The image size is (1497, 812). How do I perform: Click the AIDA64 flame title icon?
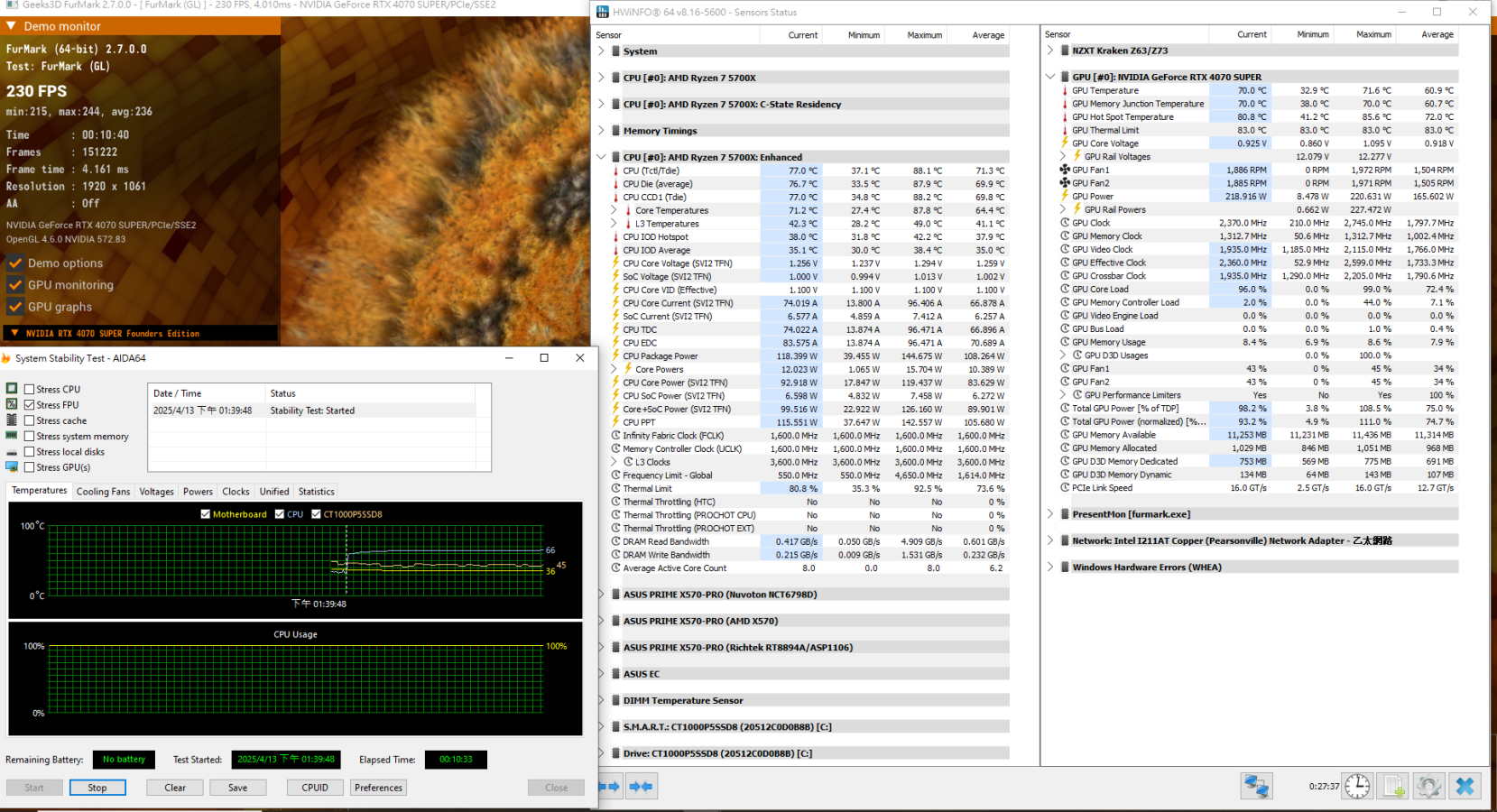[x=6, y=358]
